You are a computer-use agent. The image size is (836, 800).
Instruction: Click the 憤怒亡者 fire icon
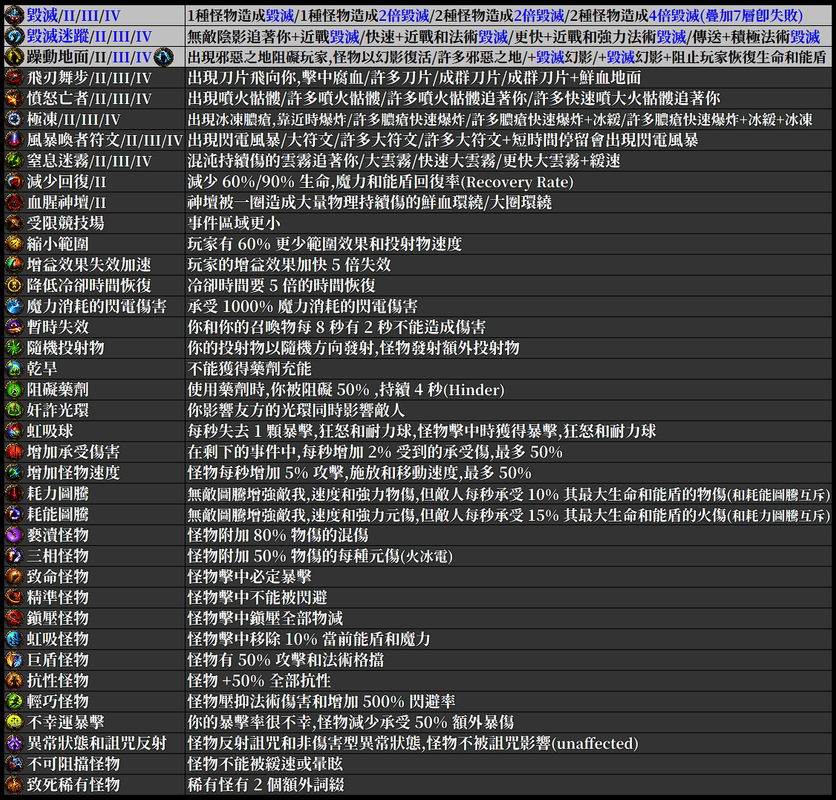click(14, 99)
